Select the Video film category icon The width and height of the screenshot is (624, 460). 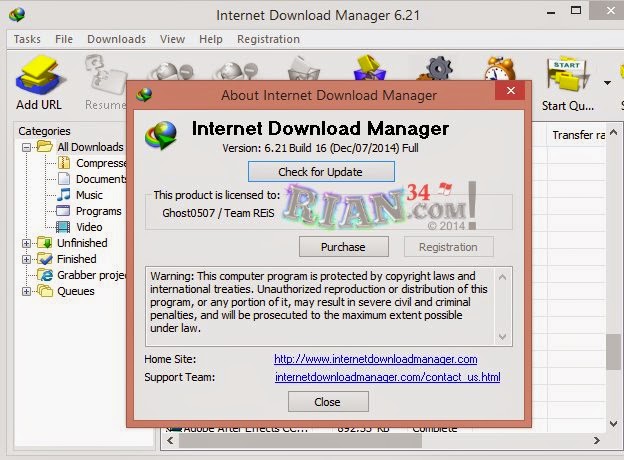click(x=63, y=227)
